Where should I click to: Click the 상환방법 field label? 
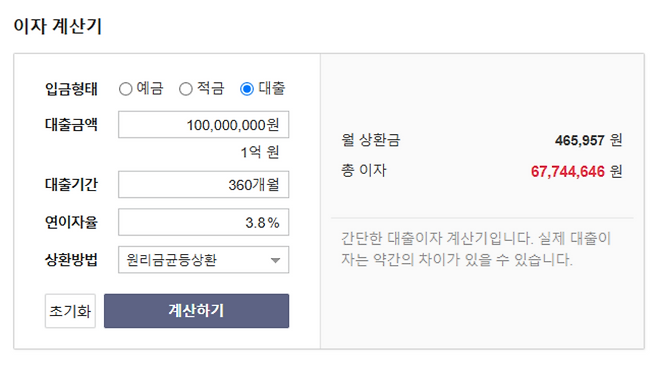tap(71, 260)
